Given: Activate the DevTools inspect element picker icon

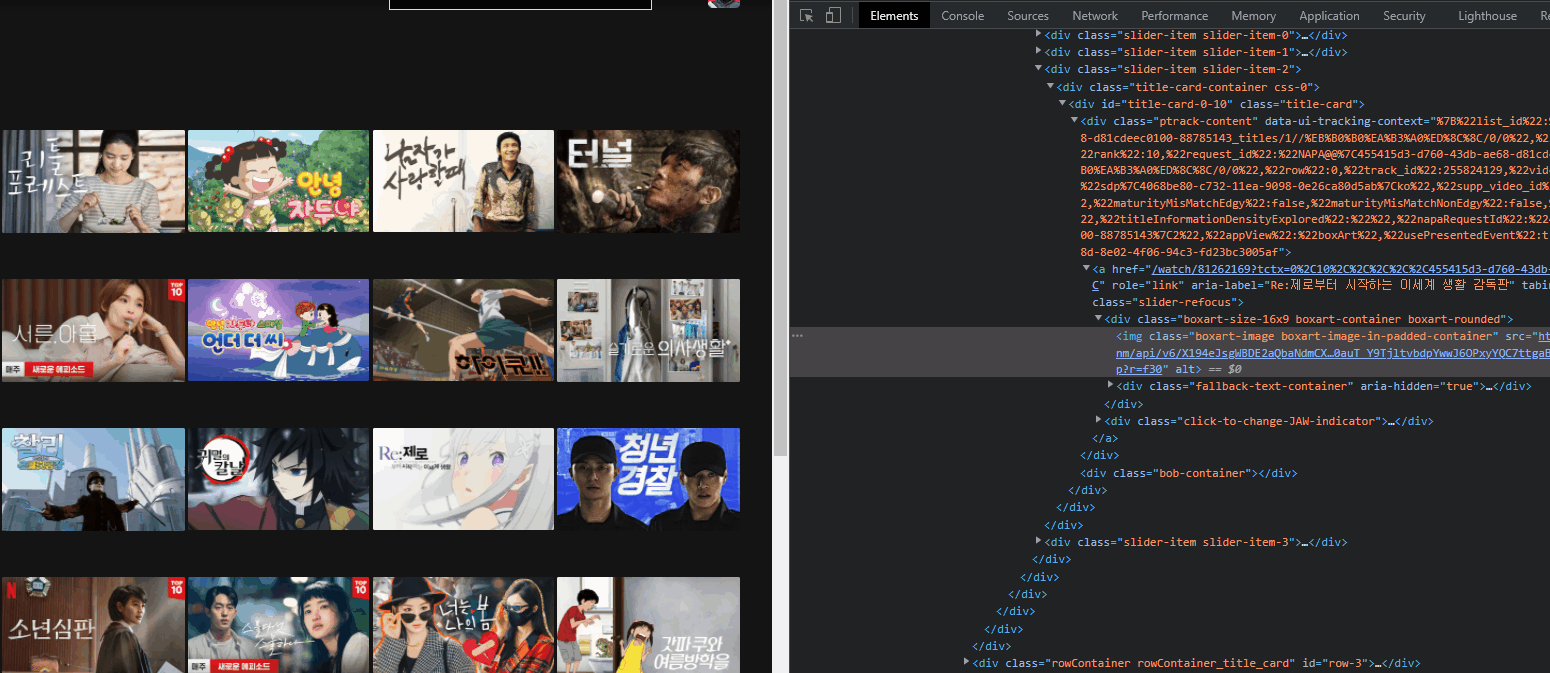Looking at the screenshot, I should (807, 15).
